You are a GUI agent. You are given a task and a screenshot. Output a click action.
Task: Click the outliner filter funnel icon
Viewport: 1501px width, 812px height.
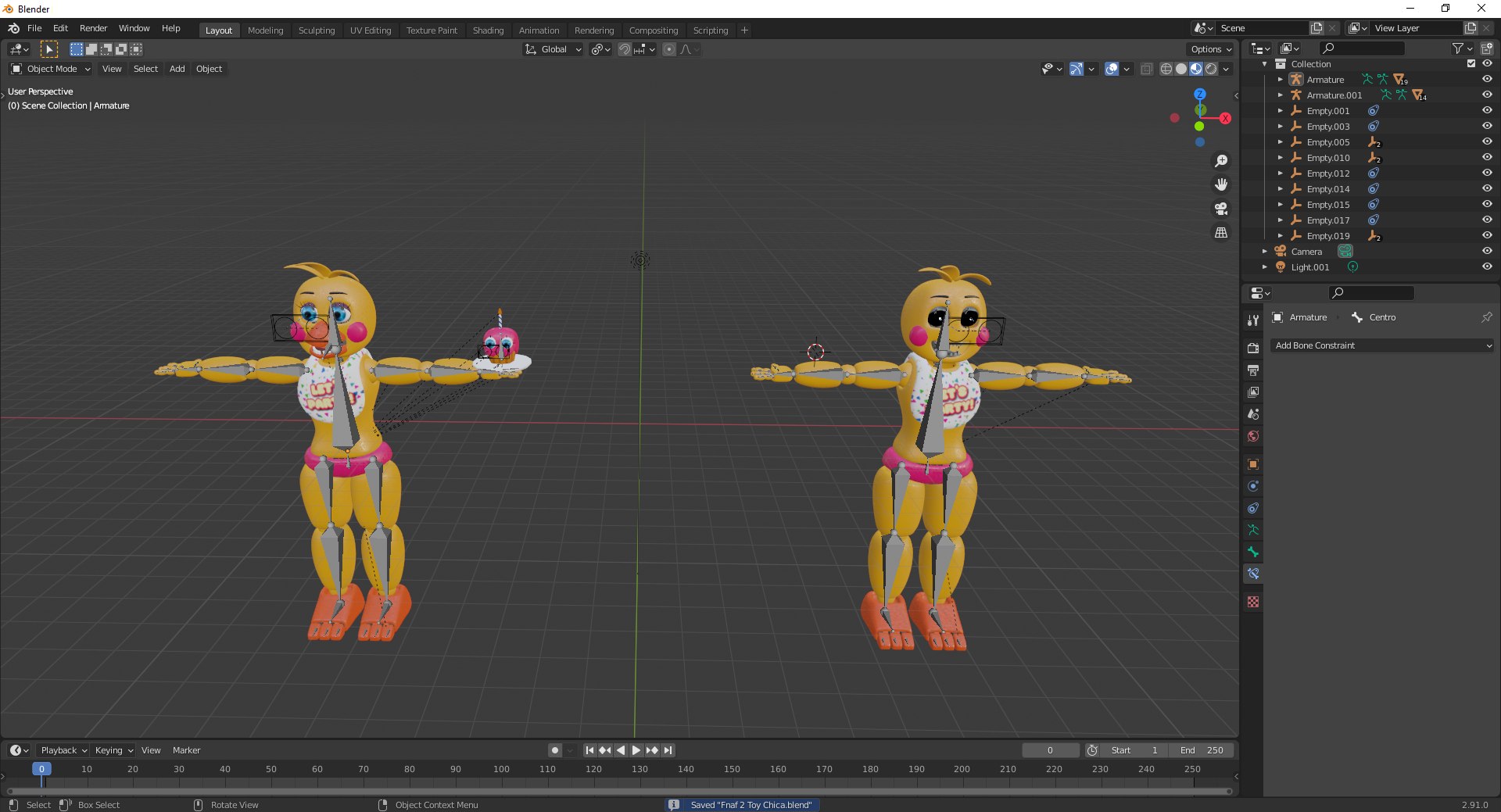coord(1457,48)
